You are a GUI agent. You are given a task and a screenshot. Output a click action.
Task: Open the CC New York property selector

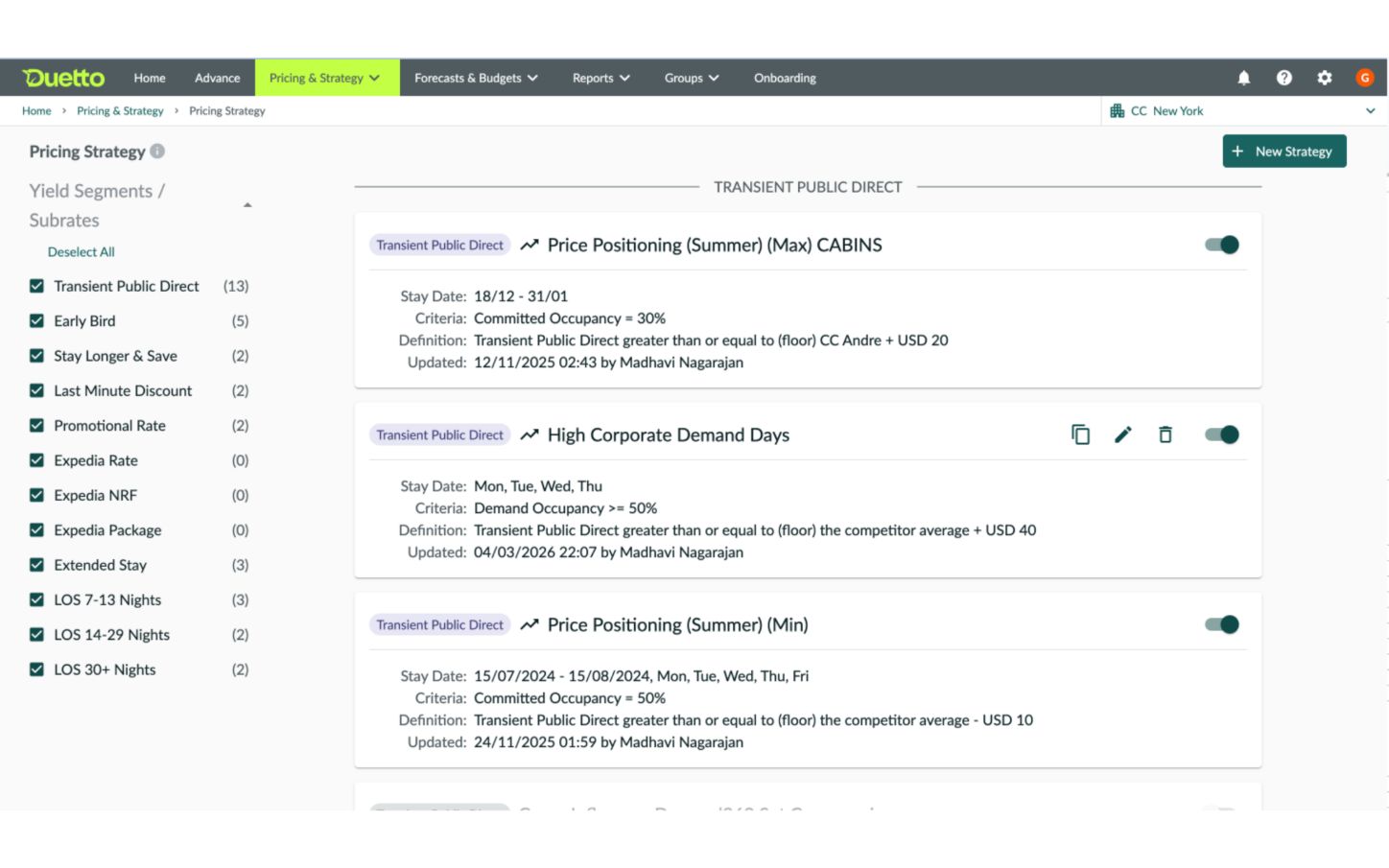click(x=1243, y=111)
